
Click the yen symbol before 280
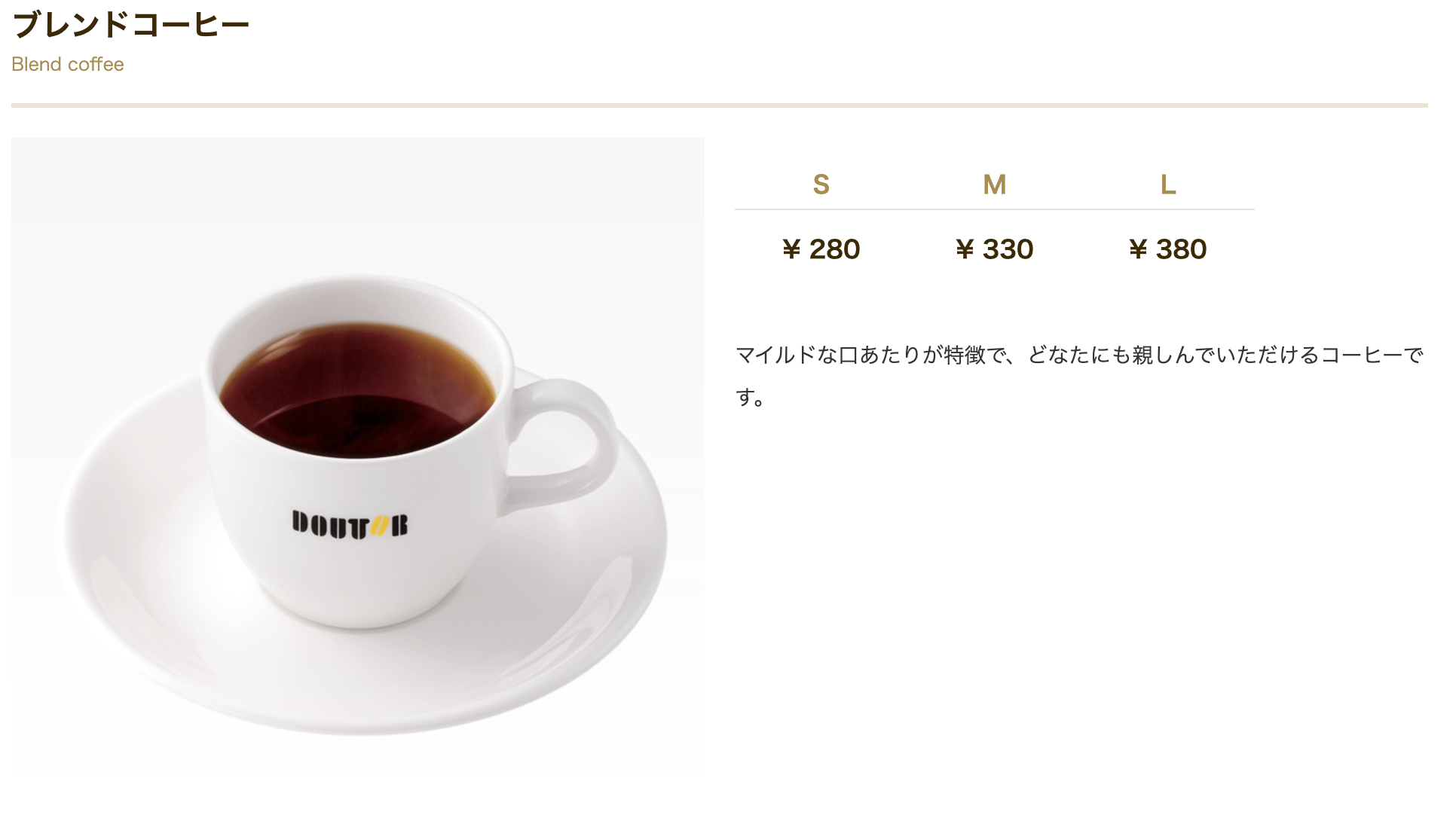tap(791, 249)
